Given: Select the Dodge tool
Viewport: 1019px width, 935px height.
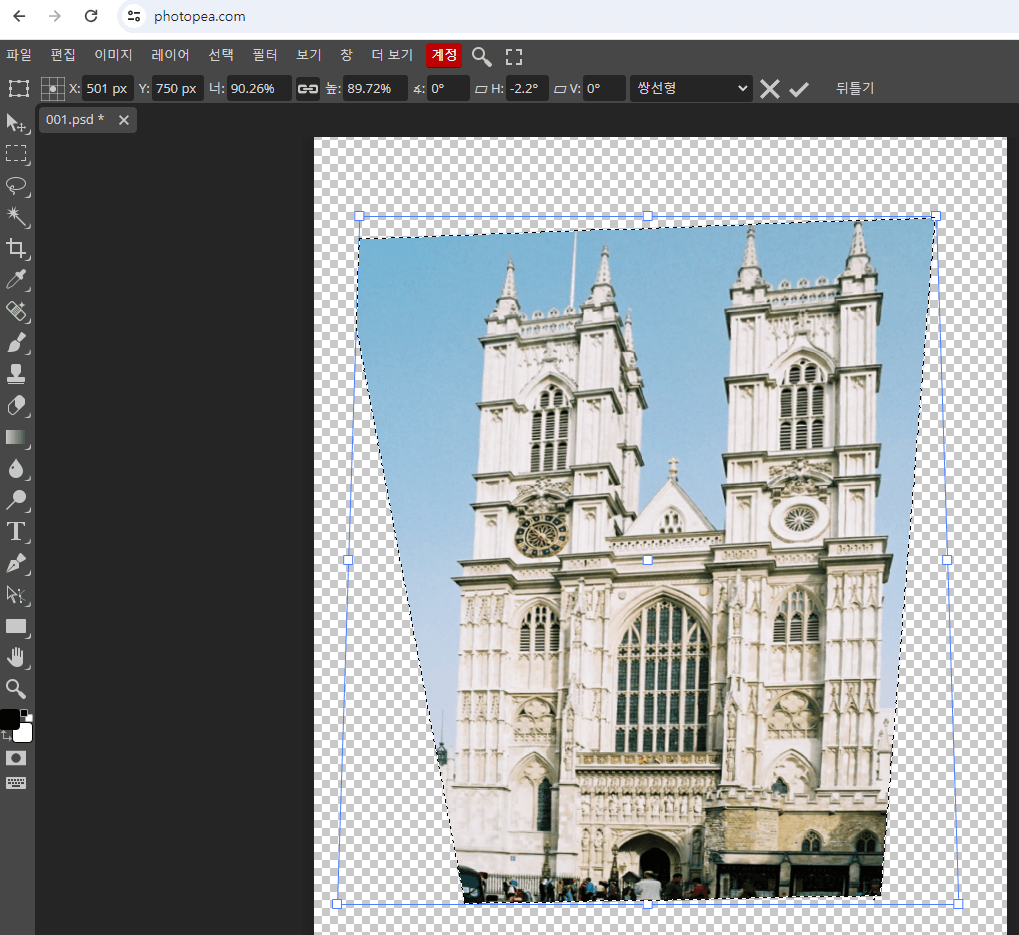Looking at the screenshot, I should click(16, 500).
